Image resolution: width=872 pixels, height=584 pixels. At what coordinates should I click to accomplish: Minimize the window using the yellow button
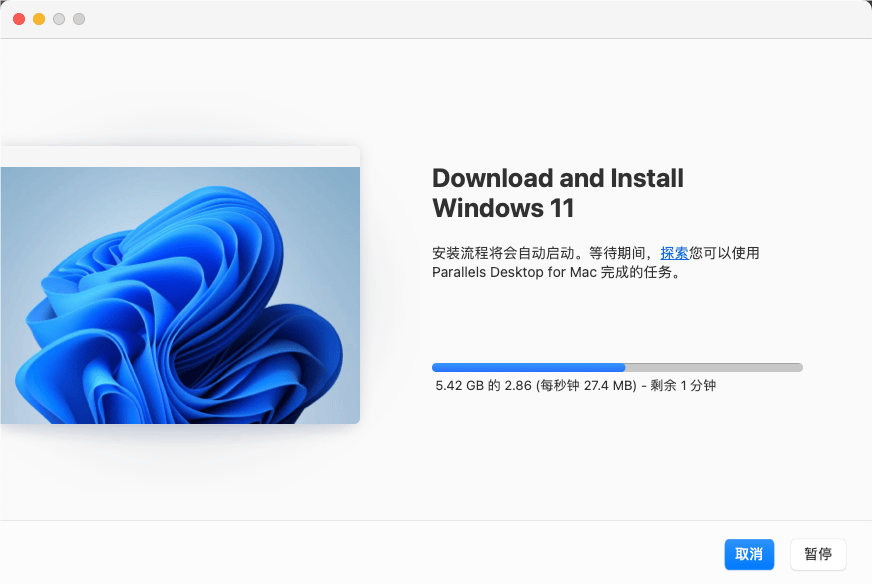click(x=39, y=19)
